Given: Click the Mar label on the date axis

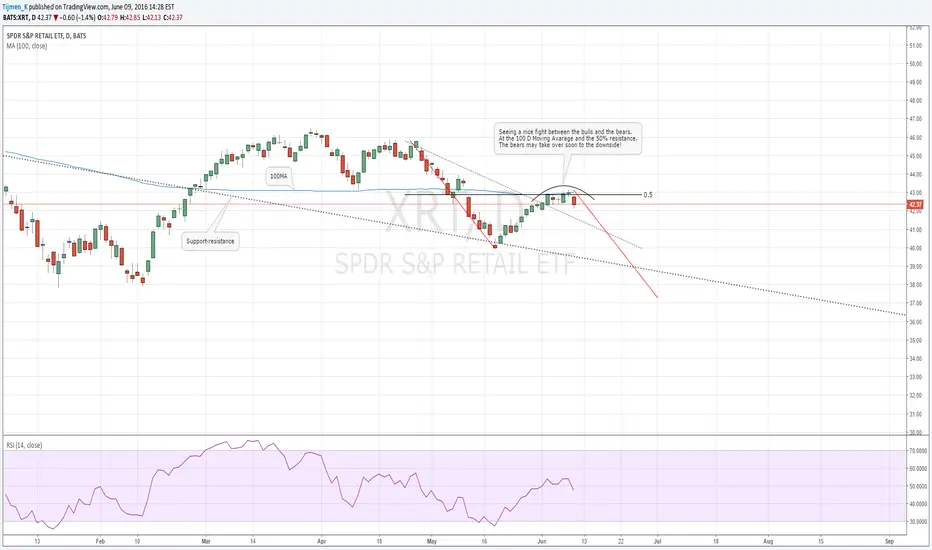Looking at the screenshot, I should tap(206, 541).
